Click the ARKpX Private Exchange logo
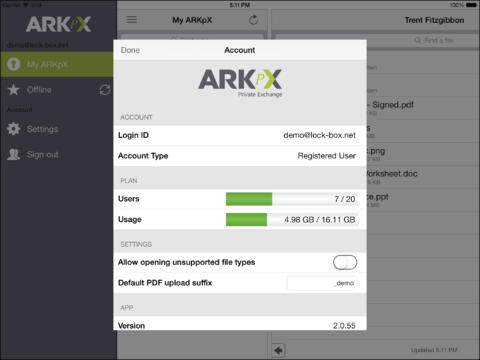The image size is (480, 360). coord(240,83)
